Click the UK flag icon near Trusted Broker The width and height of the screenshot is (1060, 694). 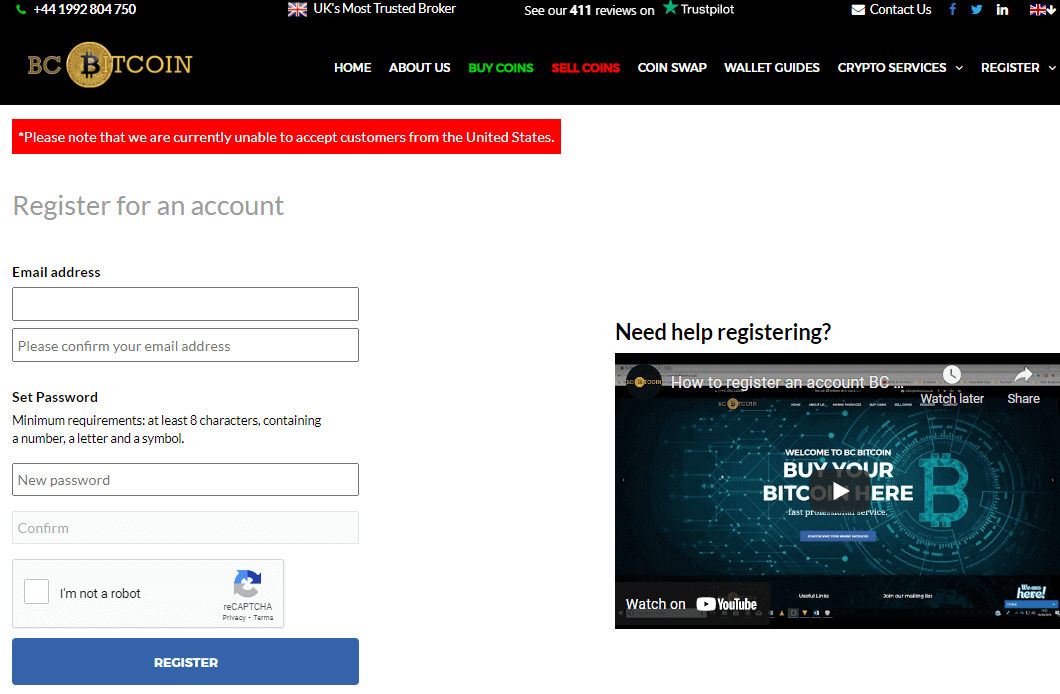(x=297, y=9)
